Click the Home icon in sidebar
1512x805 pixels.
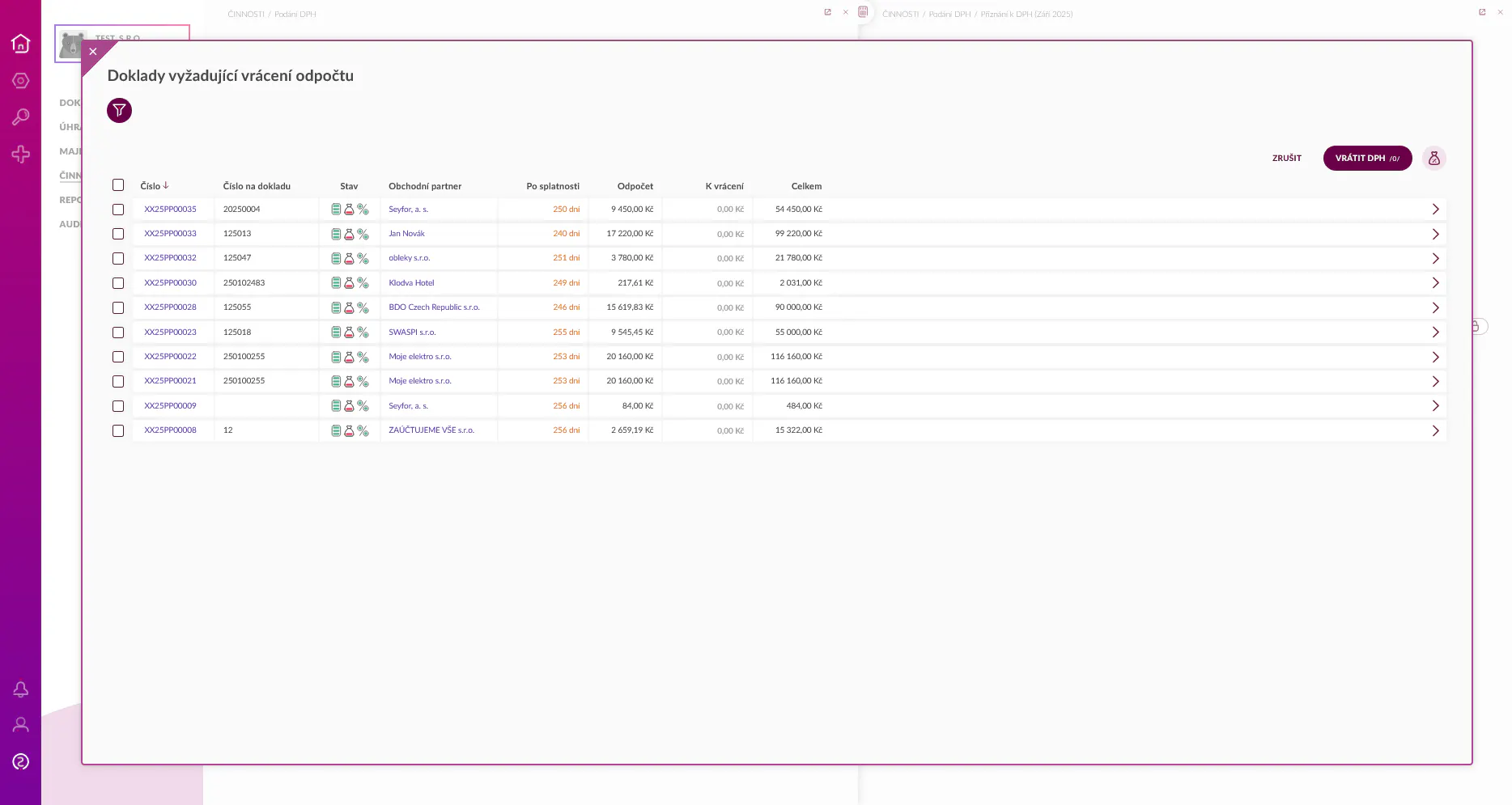(21, 44)
